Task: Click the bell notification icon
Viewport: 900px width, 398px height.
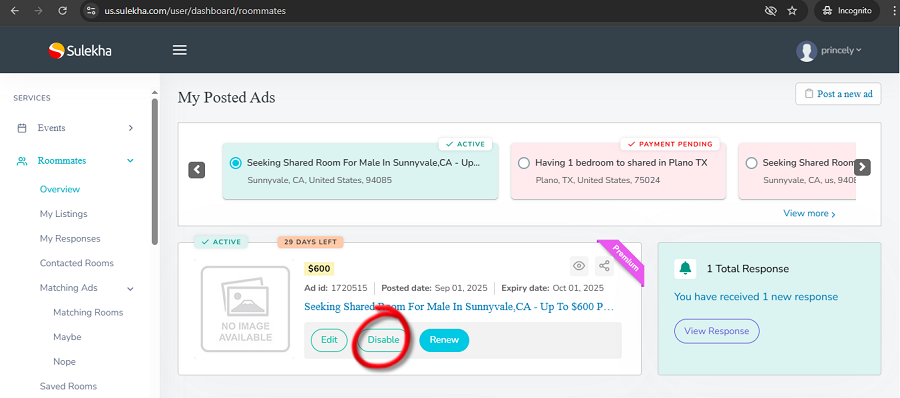Action: pos(685,268)
